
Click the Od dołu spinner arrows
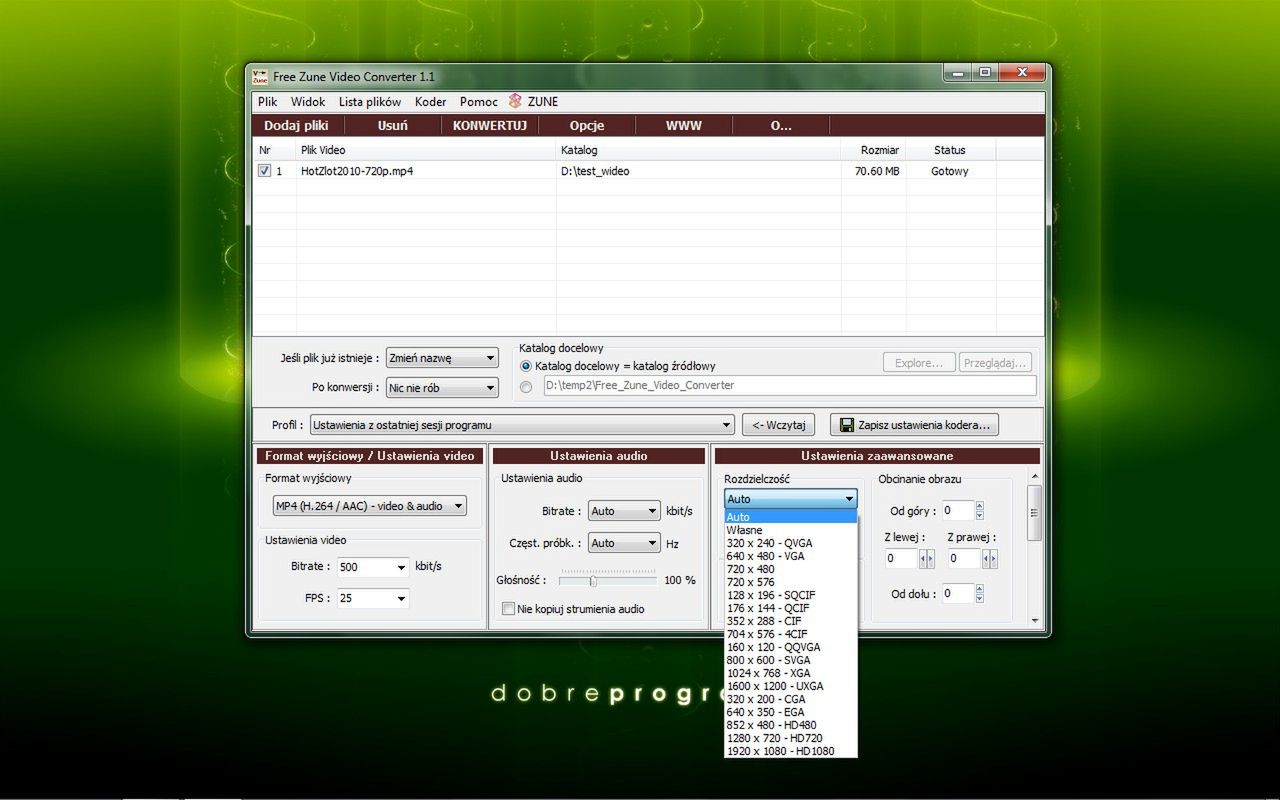tap(979, 594)
